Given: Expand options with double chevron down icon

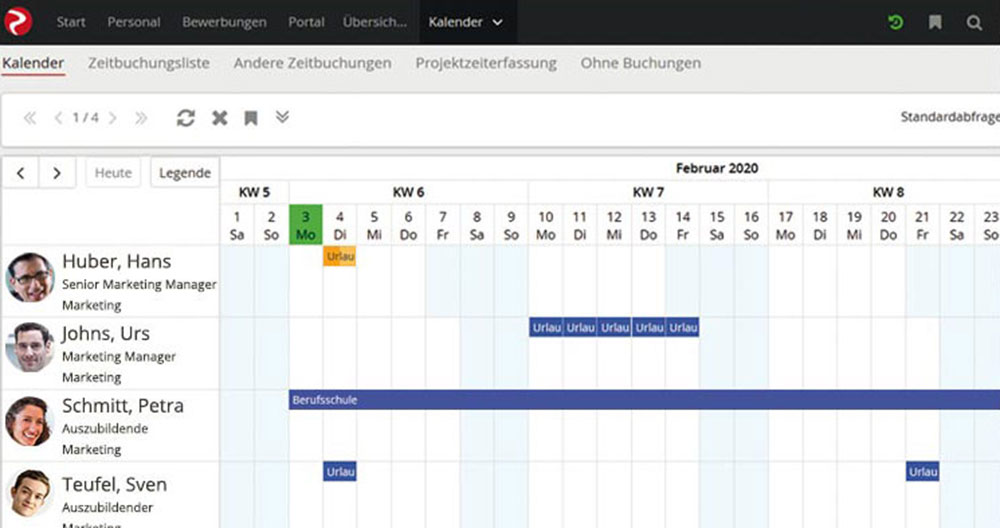Looking at the screenshot, I should click(282, 117).
